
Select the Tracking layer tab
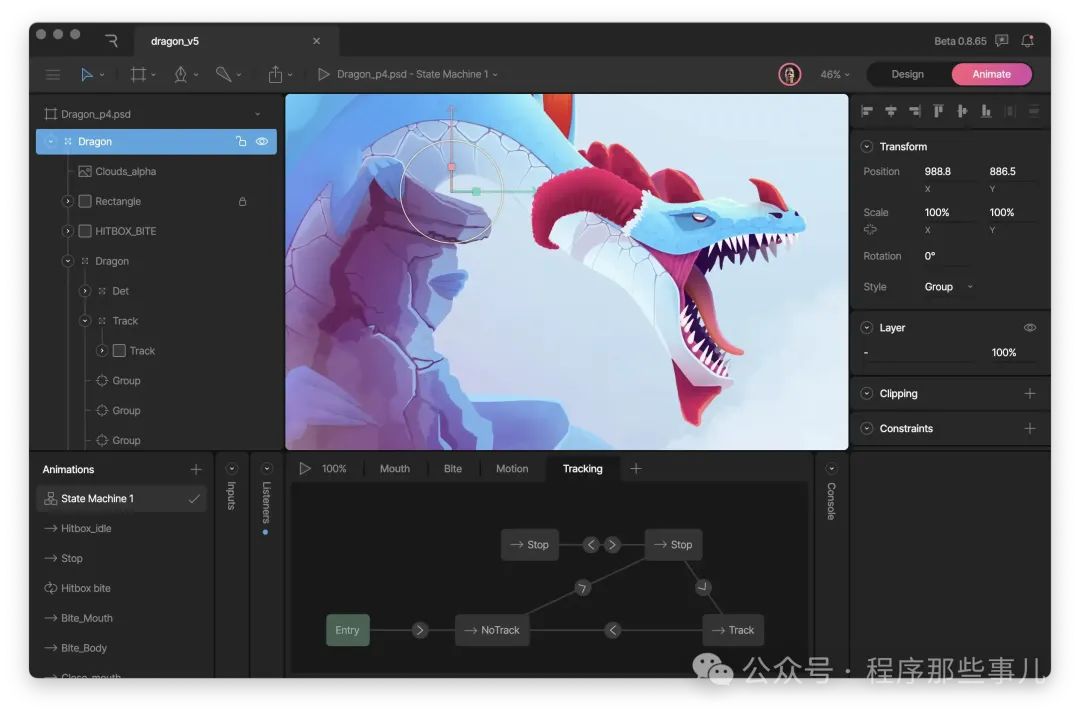pos(583,468)
